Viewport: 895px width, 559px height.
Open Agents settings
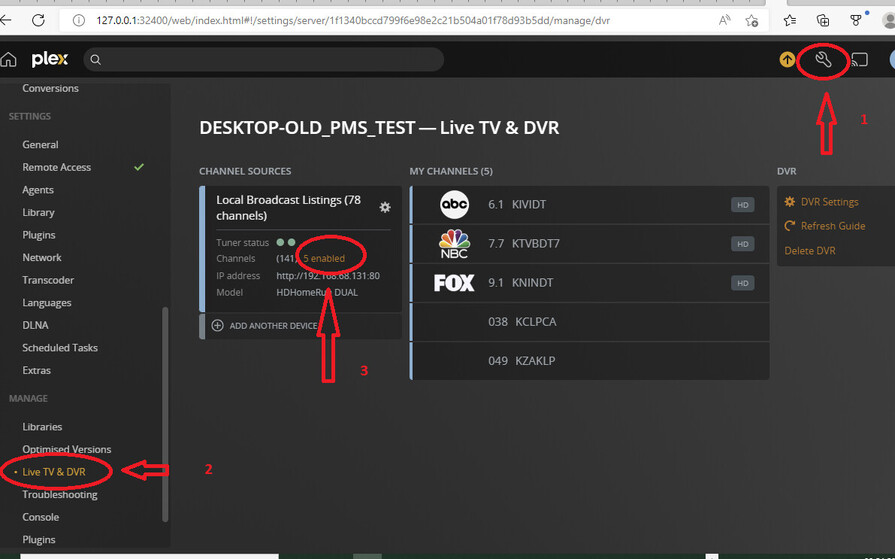38,190
